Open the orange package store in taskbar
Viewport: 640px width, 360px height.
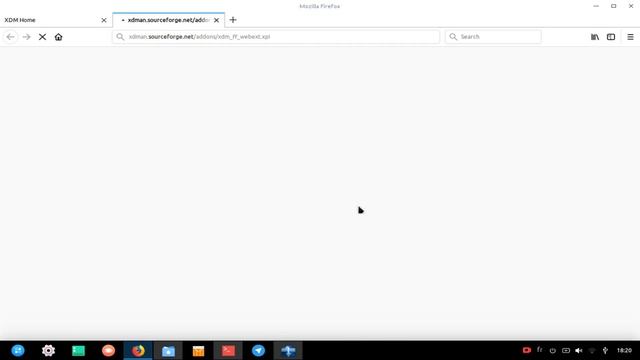(x=198, y=351)
